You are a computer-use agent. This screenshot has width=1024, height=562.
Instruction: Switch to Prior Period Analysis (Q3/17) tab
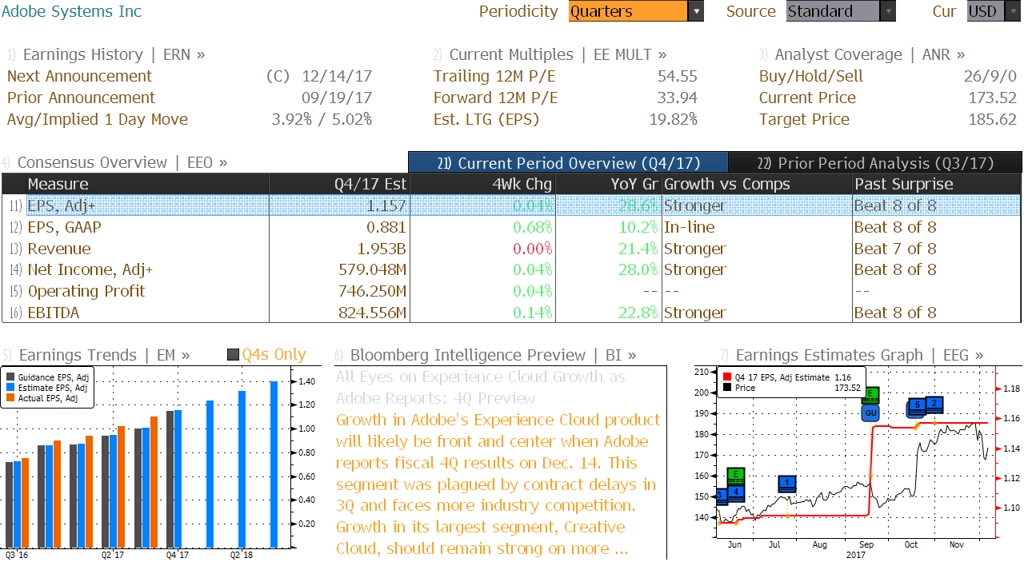[x=875, y=163]
